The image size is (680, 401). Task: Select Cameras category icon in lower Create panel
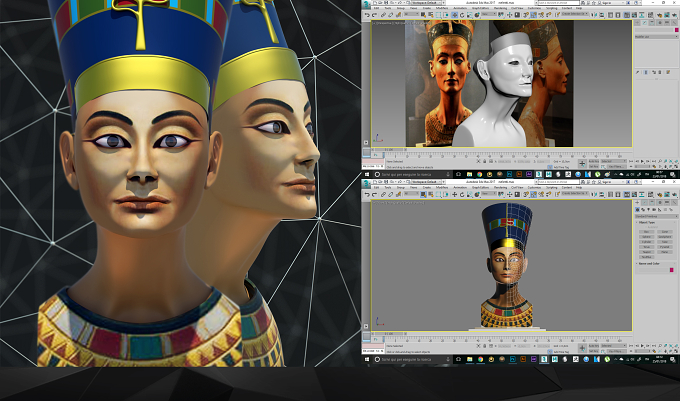pyautogui.click(x=654, y=210)
